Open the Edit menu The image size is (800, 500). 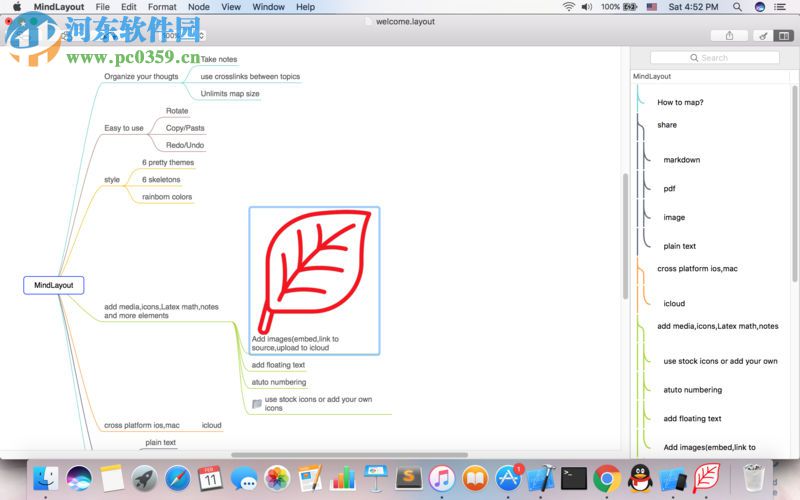pos(129,7)
